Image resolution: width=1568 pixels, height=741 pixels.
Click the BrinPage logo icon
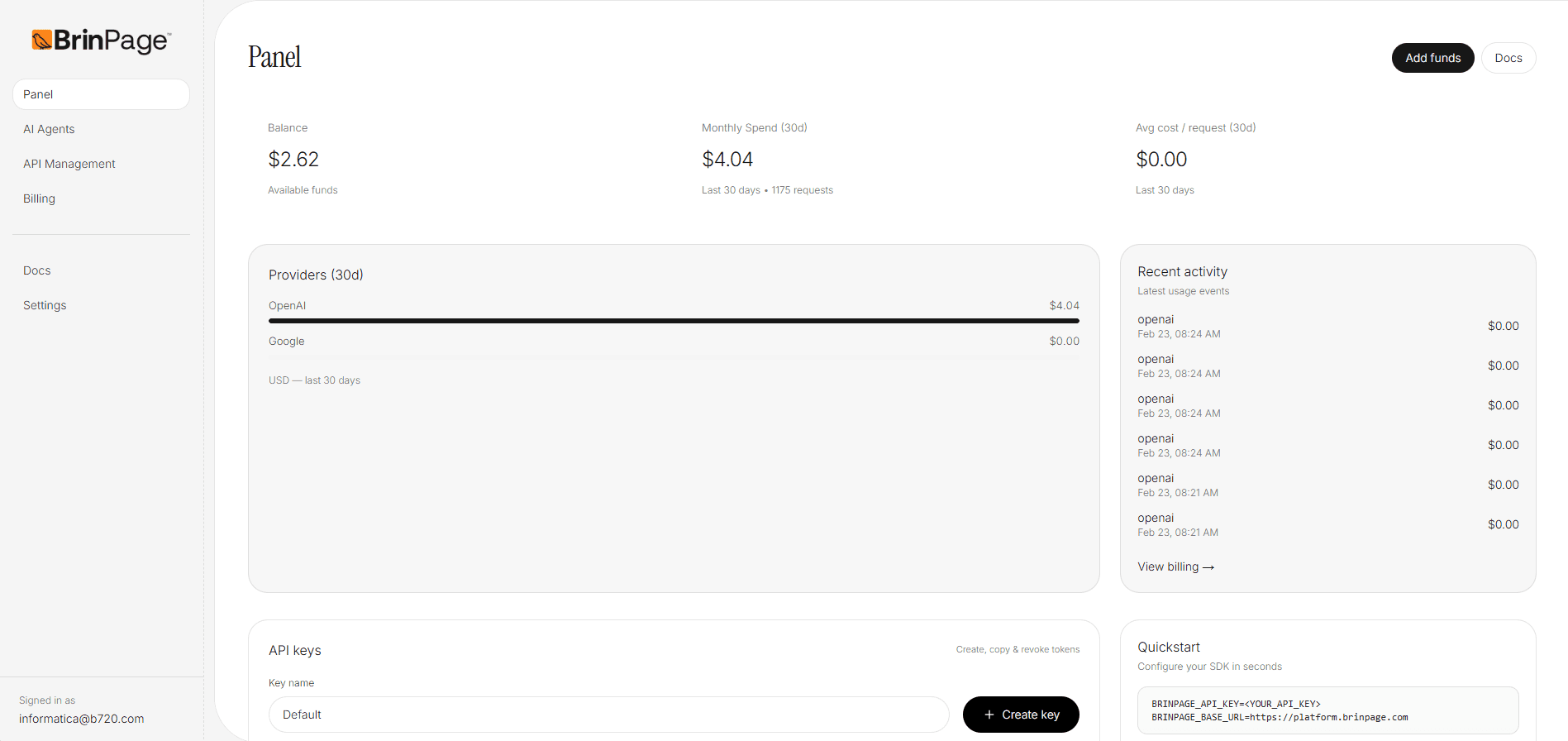[42, 40]
